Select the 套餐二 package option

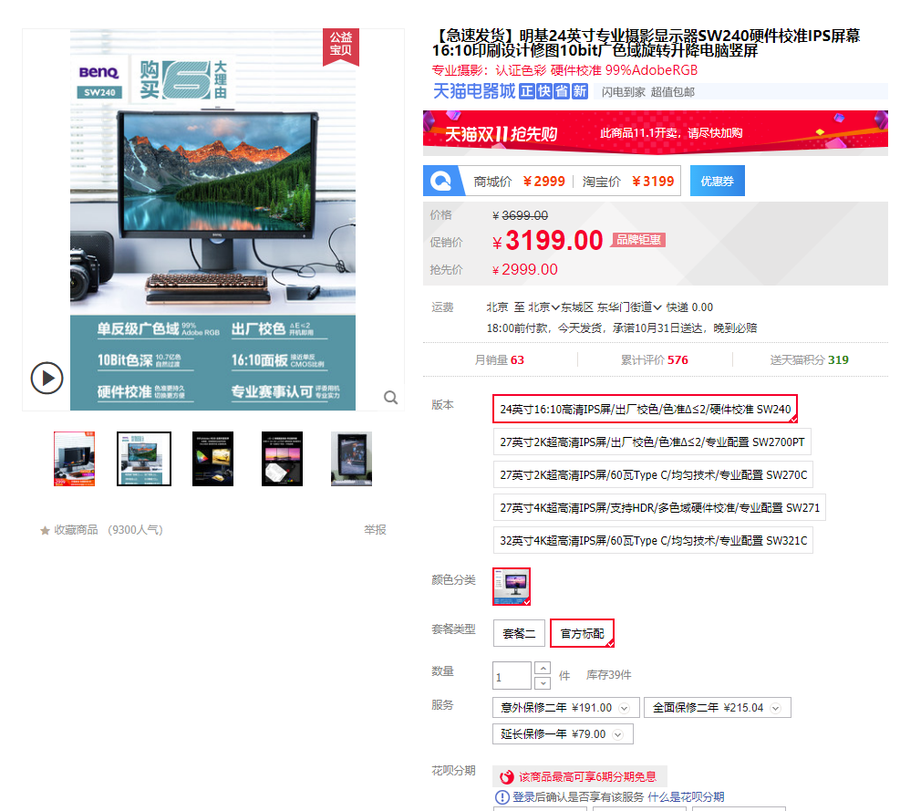coord(518,633)
